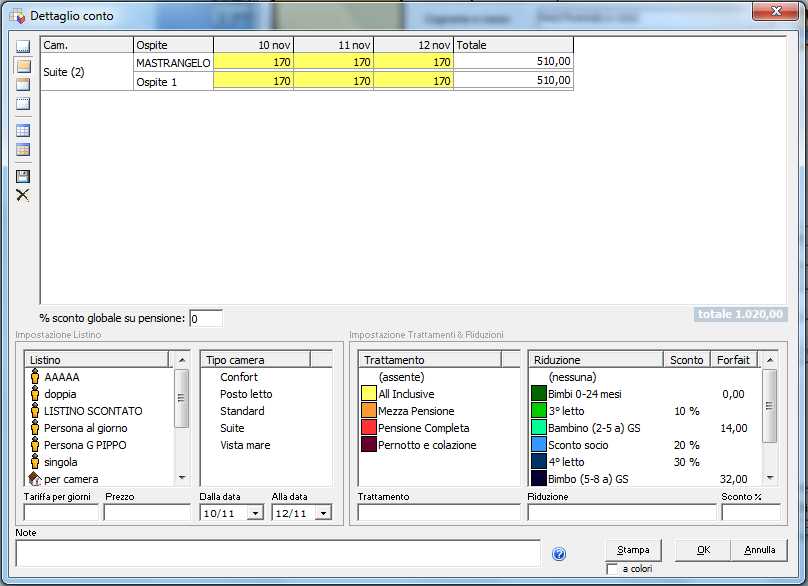Click the Tipo camera column header
This screenshot has width=808, height=586.
click(256, 360)
